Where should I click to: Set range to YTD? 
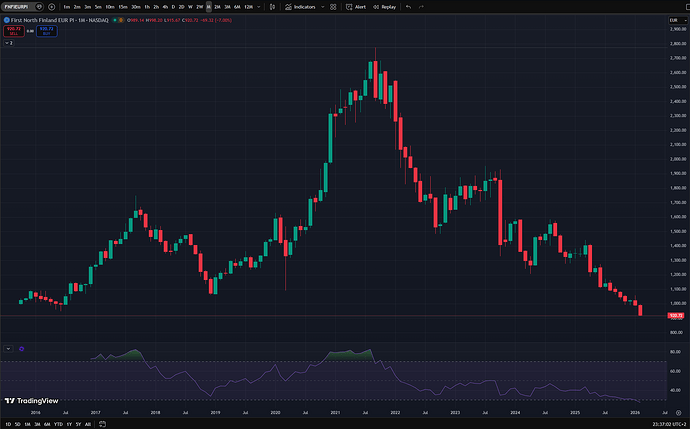[58, 424]
